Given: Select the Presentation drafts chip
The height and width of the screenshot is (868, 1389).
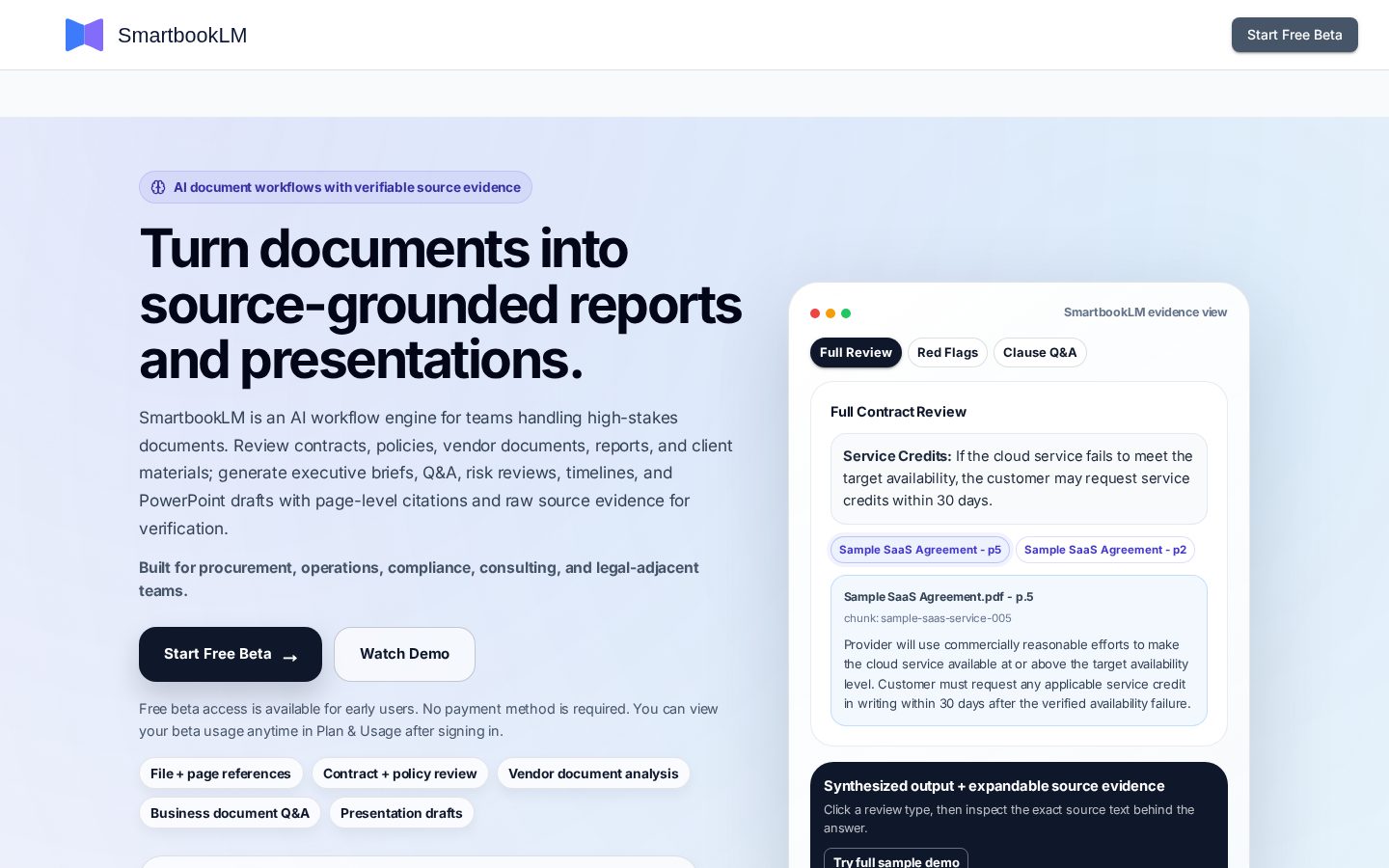Looking at the screenshot, I should click(x=401, y=813).
